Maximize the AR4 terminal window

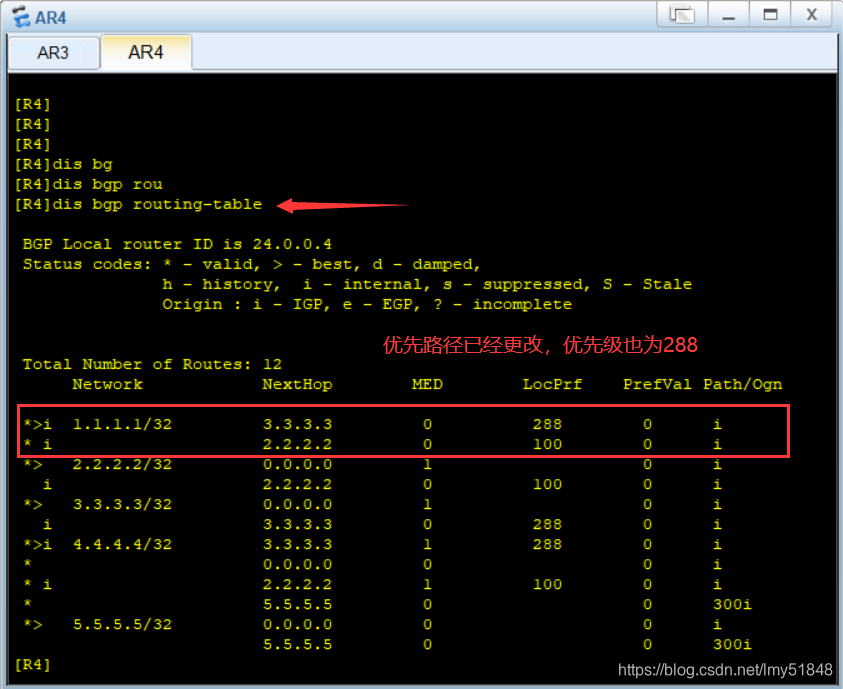click(770, 14)
